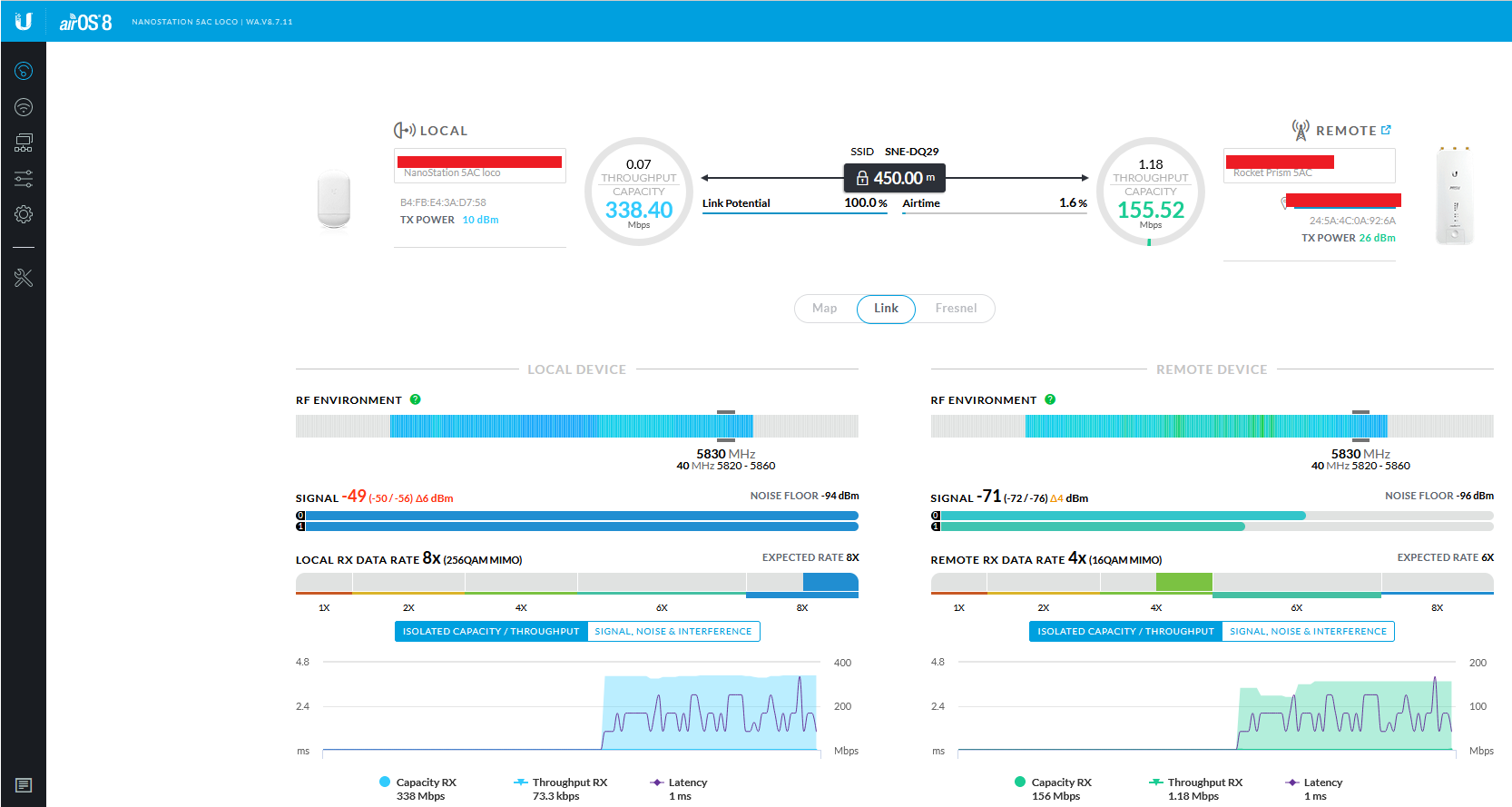Click the local TX power 10 dBm value
The image size is (1512, 807).
[480, 220]
